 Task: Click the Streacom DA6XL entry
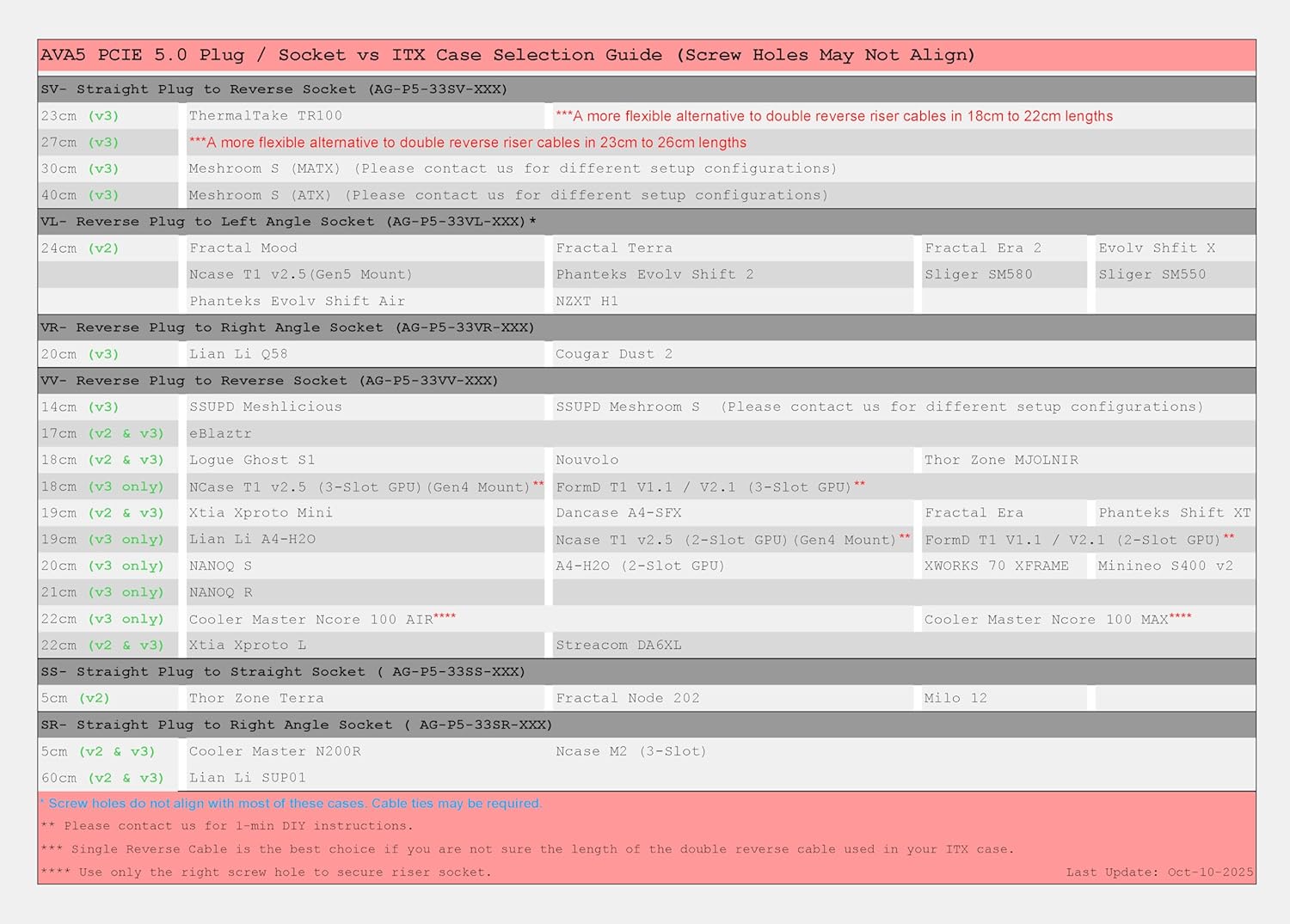(x=618, y=646)
